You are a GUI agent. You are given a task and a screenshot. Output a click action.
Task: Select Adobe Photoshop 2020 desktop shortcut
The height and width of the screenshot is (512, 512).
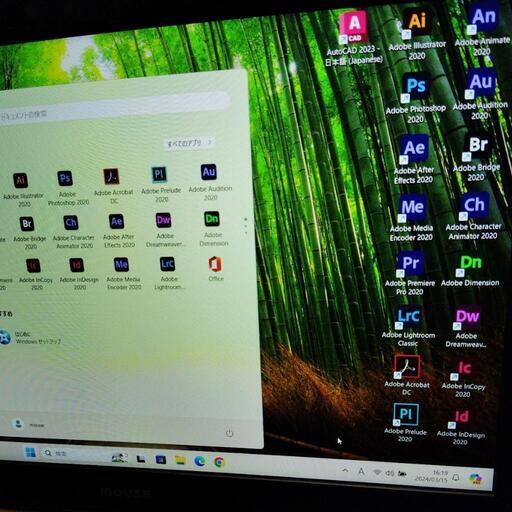coord(416,98)
